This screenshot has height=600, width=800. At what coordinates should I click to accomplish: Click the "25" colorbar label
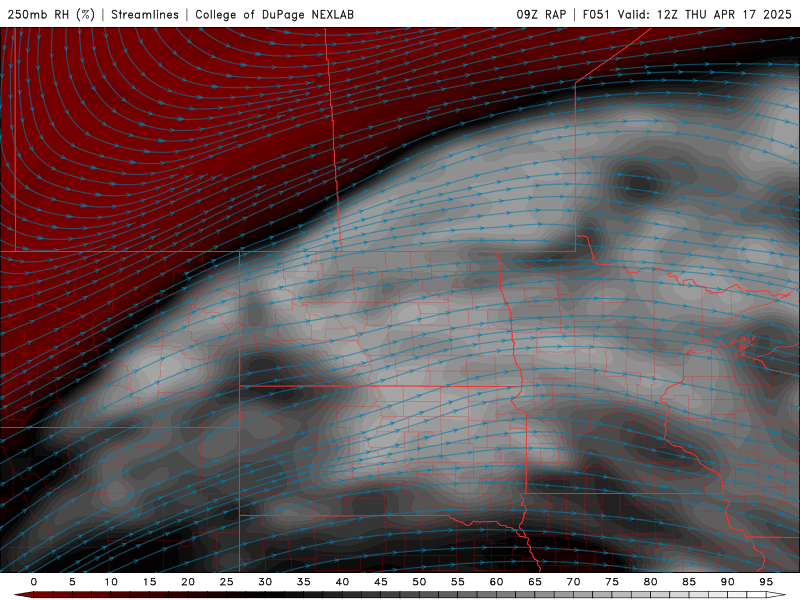pos(227,582)
